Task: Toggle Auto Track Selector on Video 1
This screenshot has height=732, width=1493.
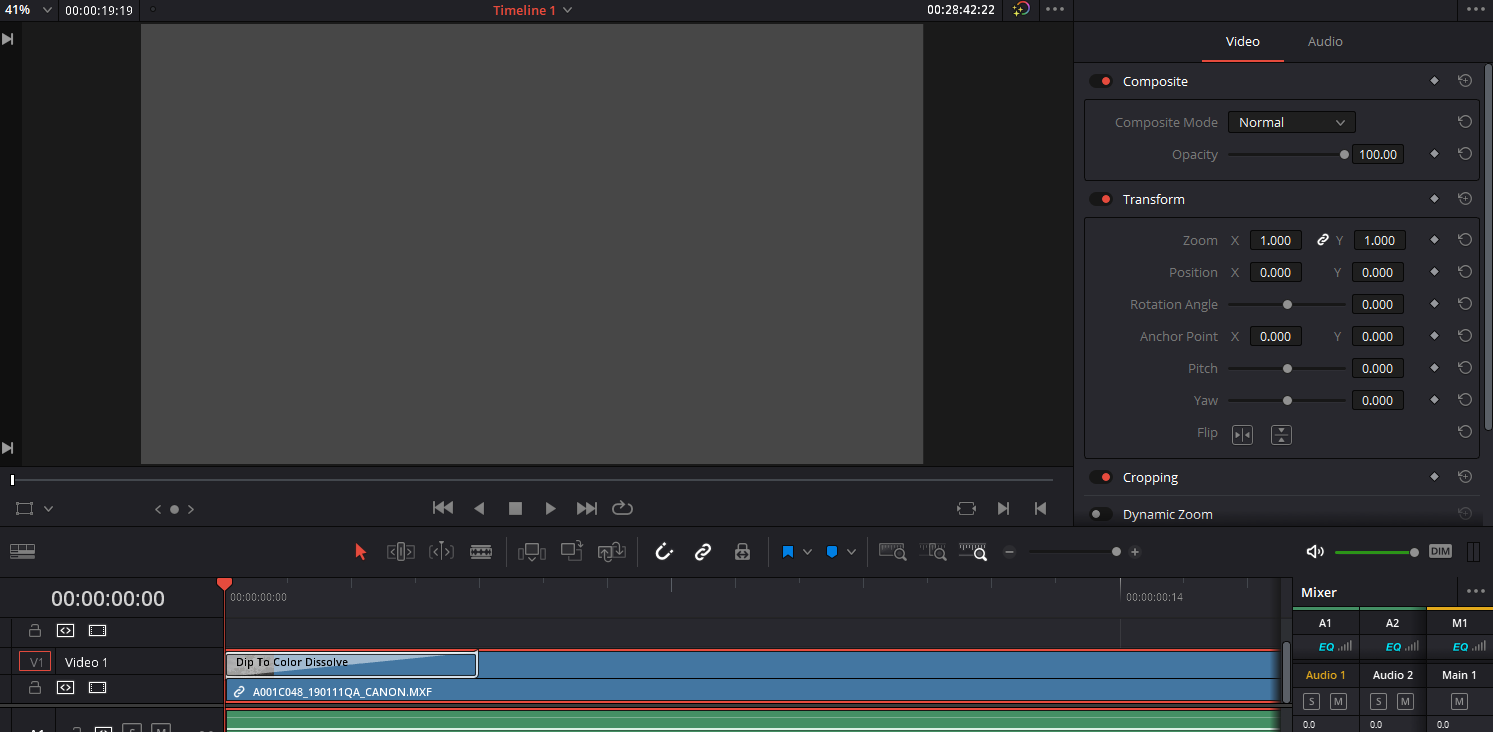Action: tap(65, 688)
